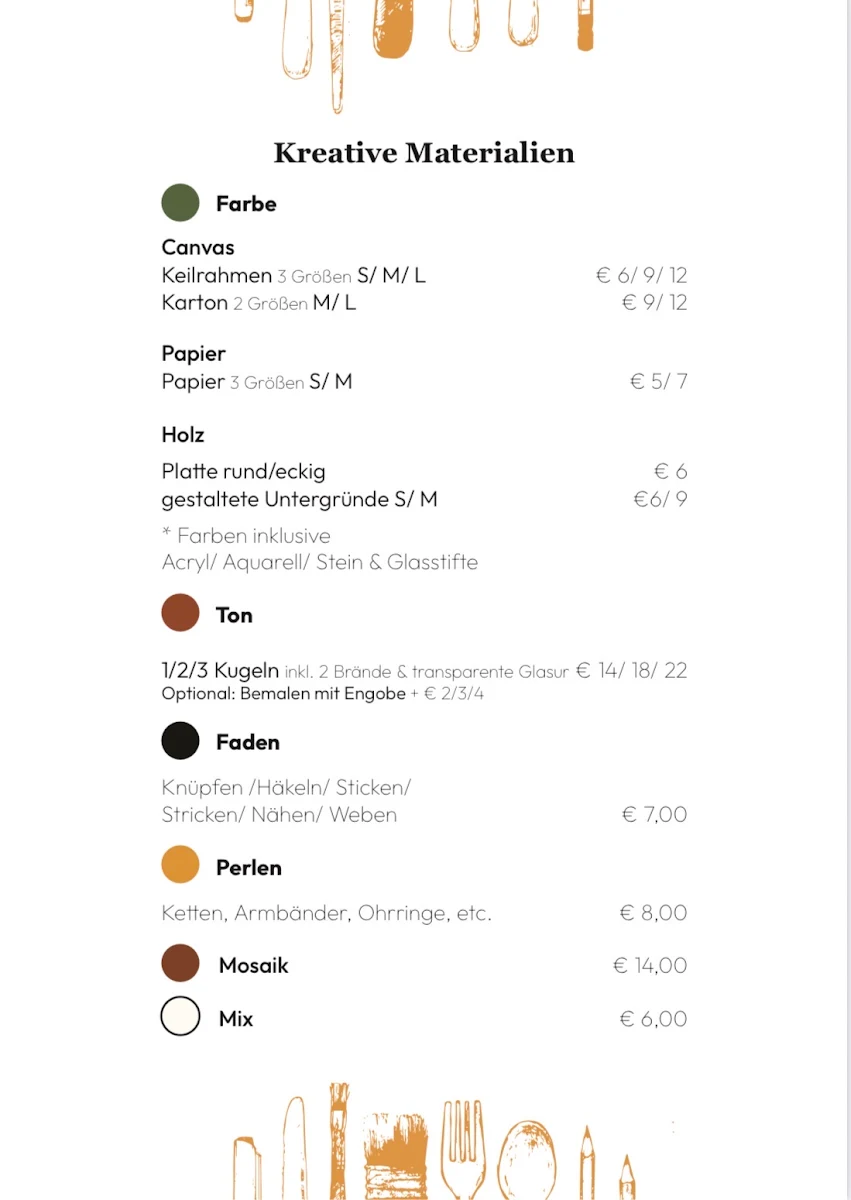Screen dimensions: 851x1200
Task: Click the solid orange spatula at top
Action: 393,27
